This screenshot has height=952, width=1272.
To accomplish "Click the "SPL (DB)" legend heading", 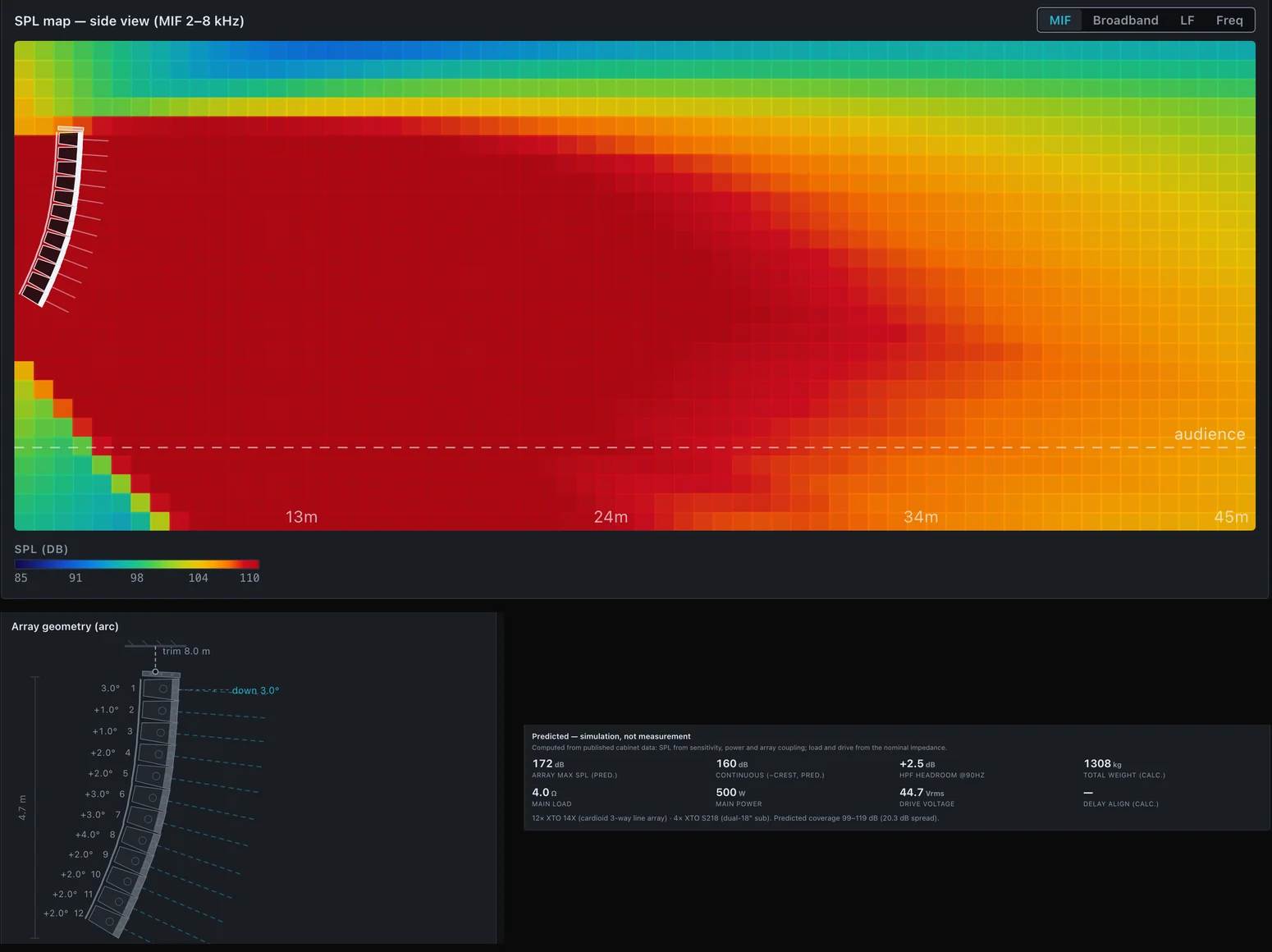I will [41, 549].
